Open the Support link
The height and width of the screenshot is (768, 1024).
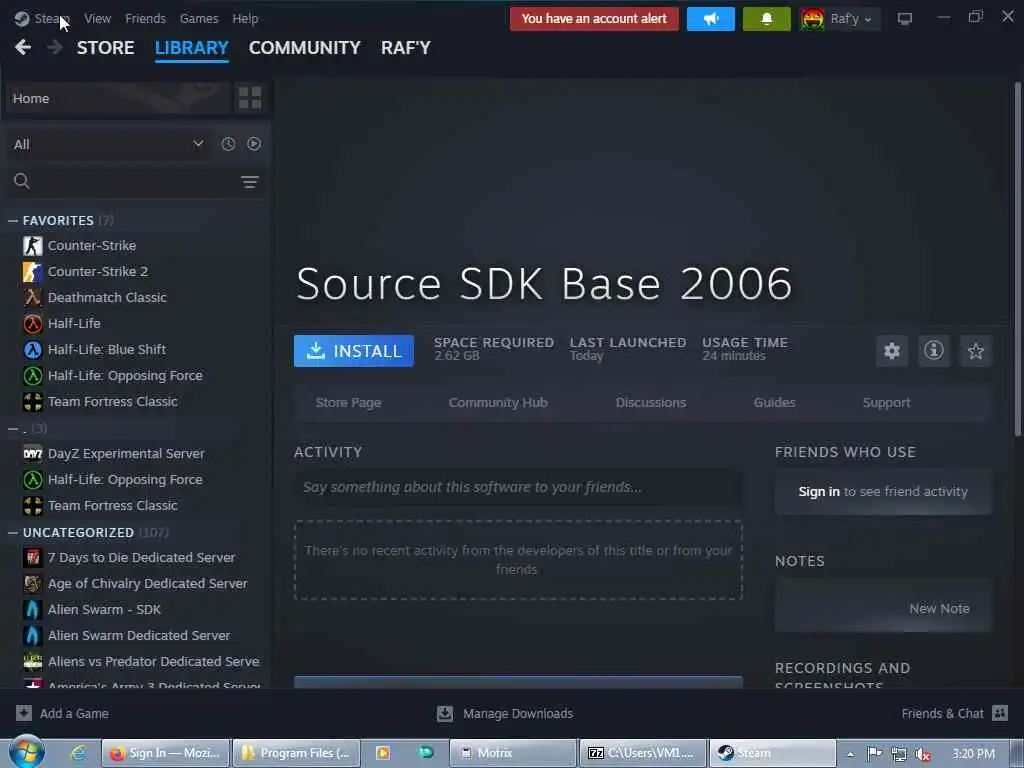886,402
